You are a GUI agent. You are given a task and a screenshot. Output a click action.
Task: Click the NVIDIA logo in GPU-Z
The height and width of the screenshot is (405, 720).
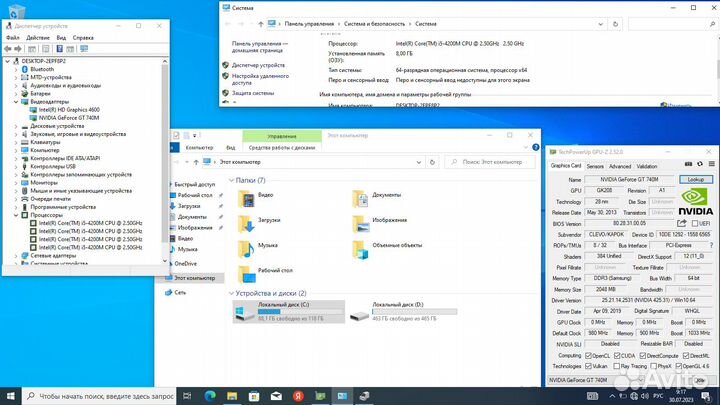pyautogui.click(x=696, y=202)
